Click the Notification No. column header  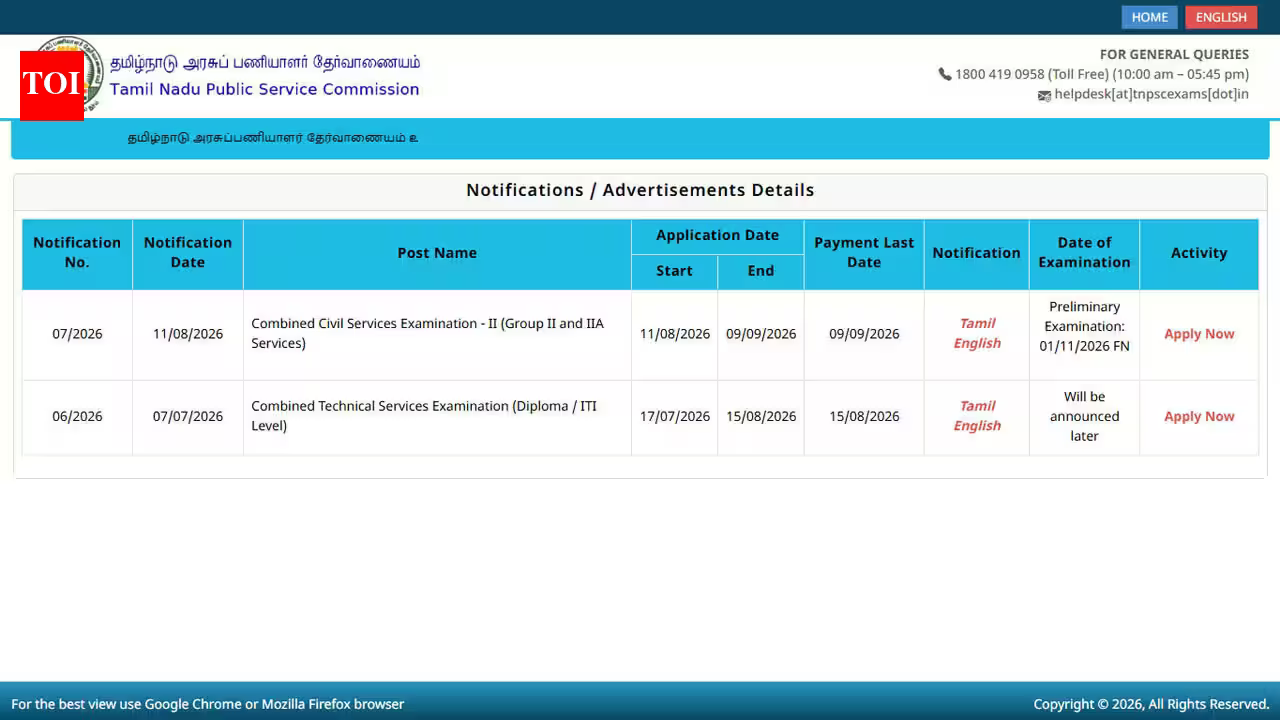click(x=77, y=252)
